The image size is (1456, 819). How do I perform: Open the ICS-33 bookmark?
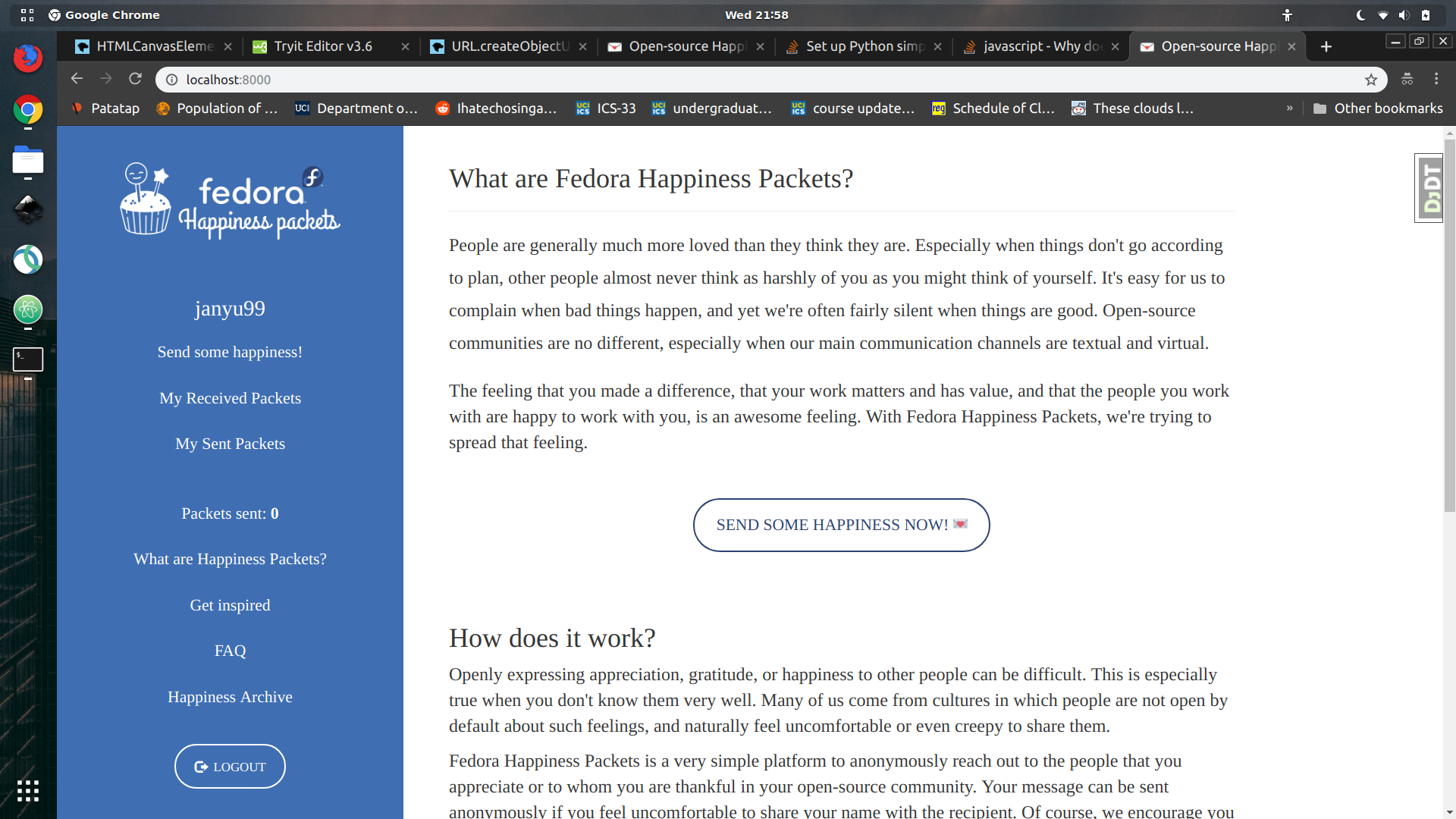[606, 108]
